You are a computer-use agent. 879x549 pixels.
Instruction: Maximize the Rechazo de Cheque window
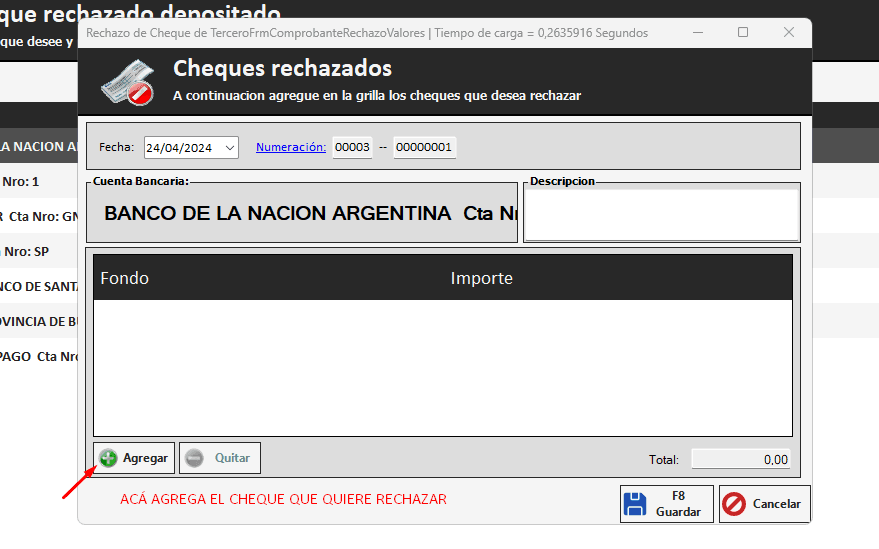743,32
